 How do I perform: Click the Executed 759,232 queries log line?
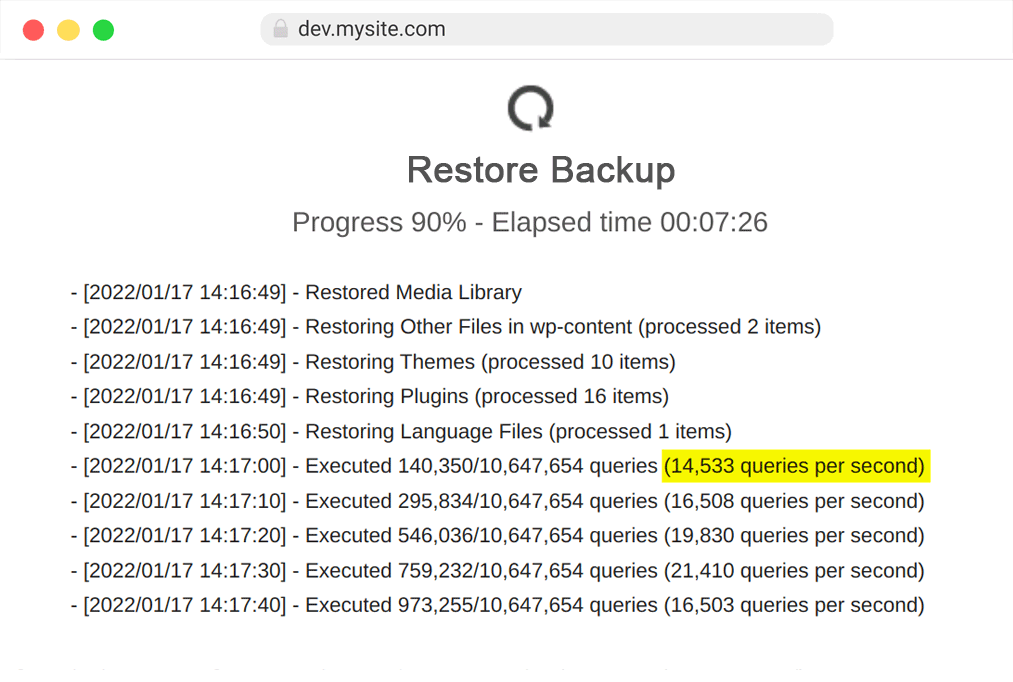tap(497, 570)
